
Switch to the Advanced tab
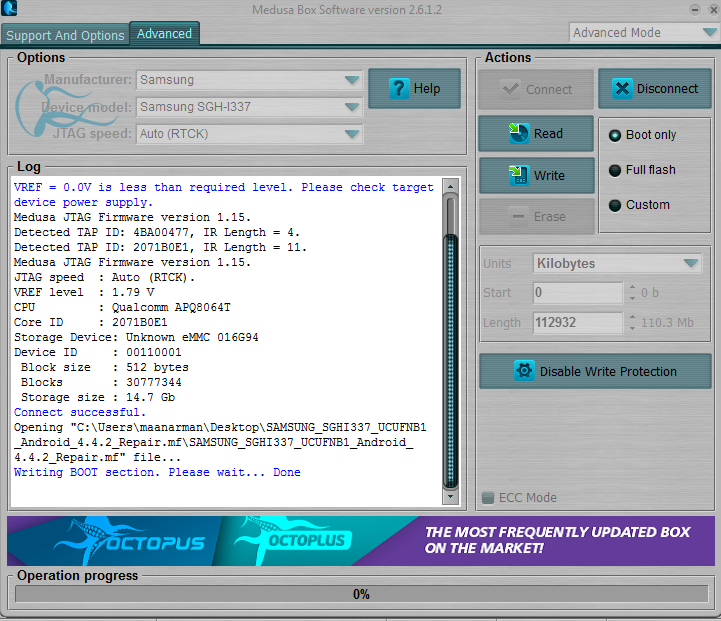[x=164, y=33]
